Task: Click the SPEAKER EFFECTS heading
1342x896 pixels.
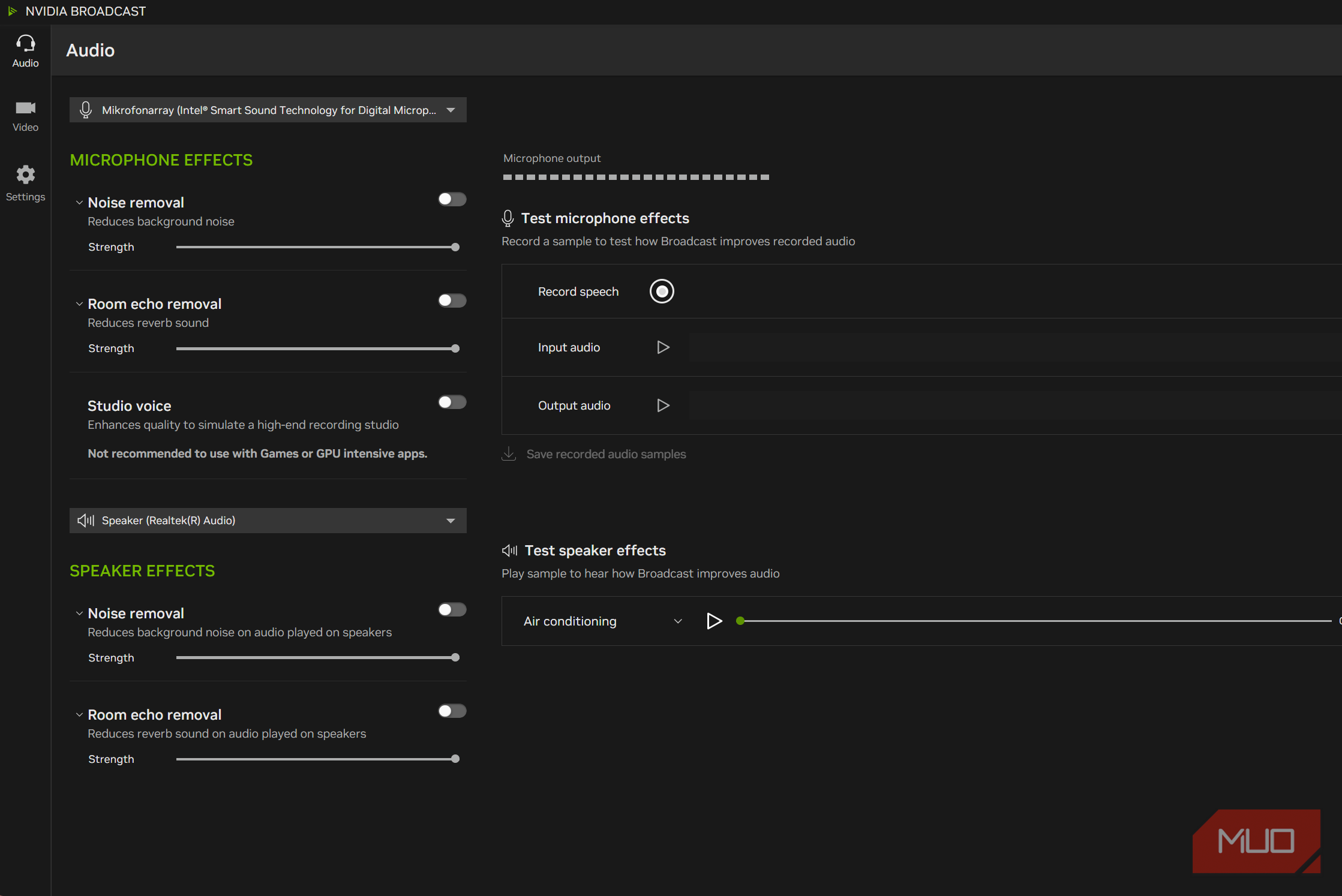Action: (x=142, y=571)
